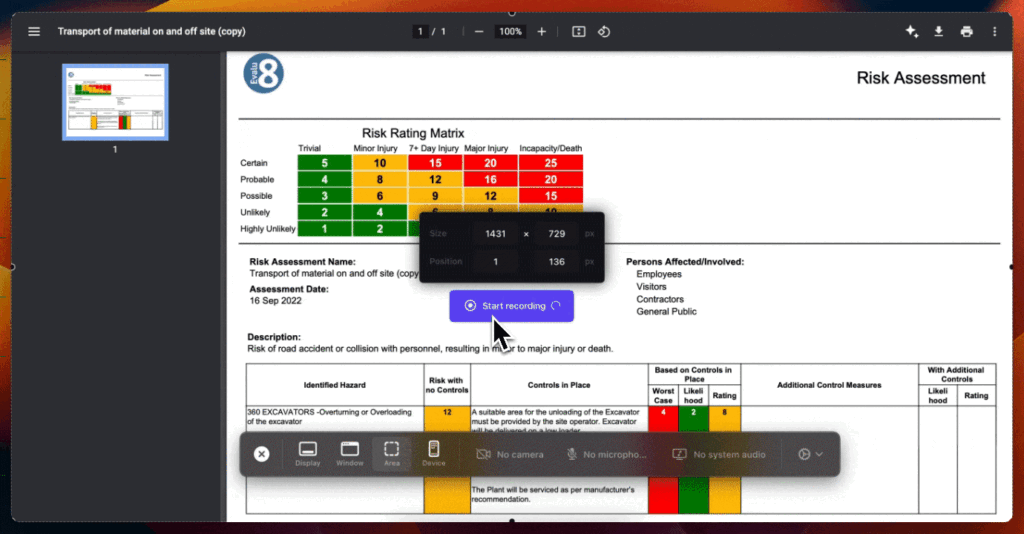Zoom in with the plus button
The image size is (1024, 534).
click(541, 31)
